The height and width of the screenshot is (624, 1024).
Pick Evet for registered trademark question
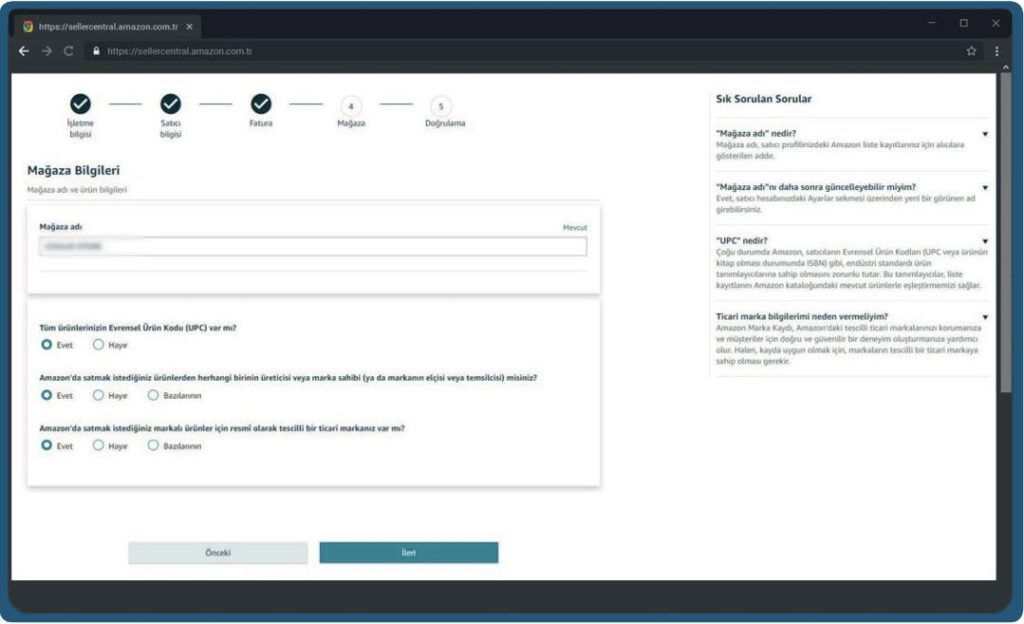tap(46, 445)
